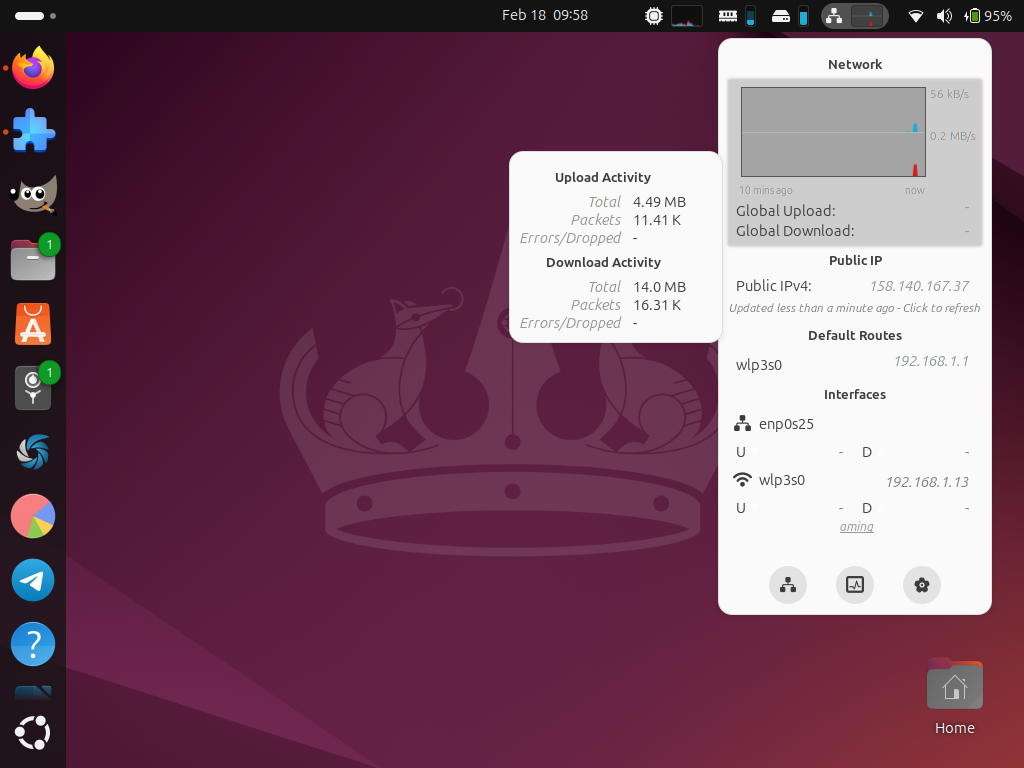Click the storage drive icon in top bar

[781, 16]
